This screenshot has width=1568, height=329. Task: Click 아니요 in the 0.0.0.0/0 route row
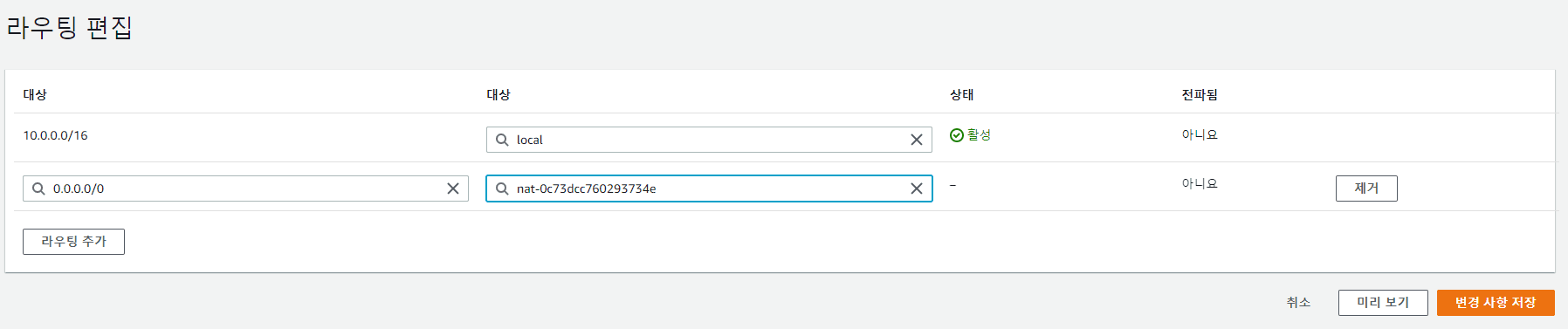tap(1200, 183)
